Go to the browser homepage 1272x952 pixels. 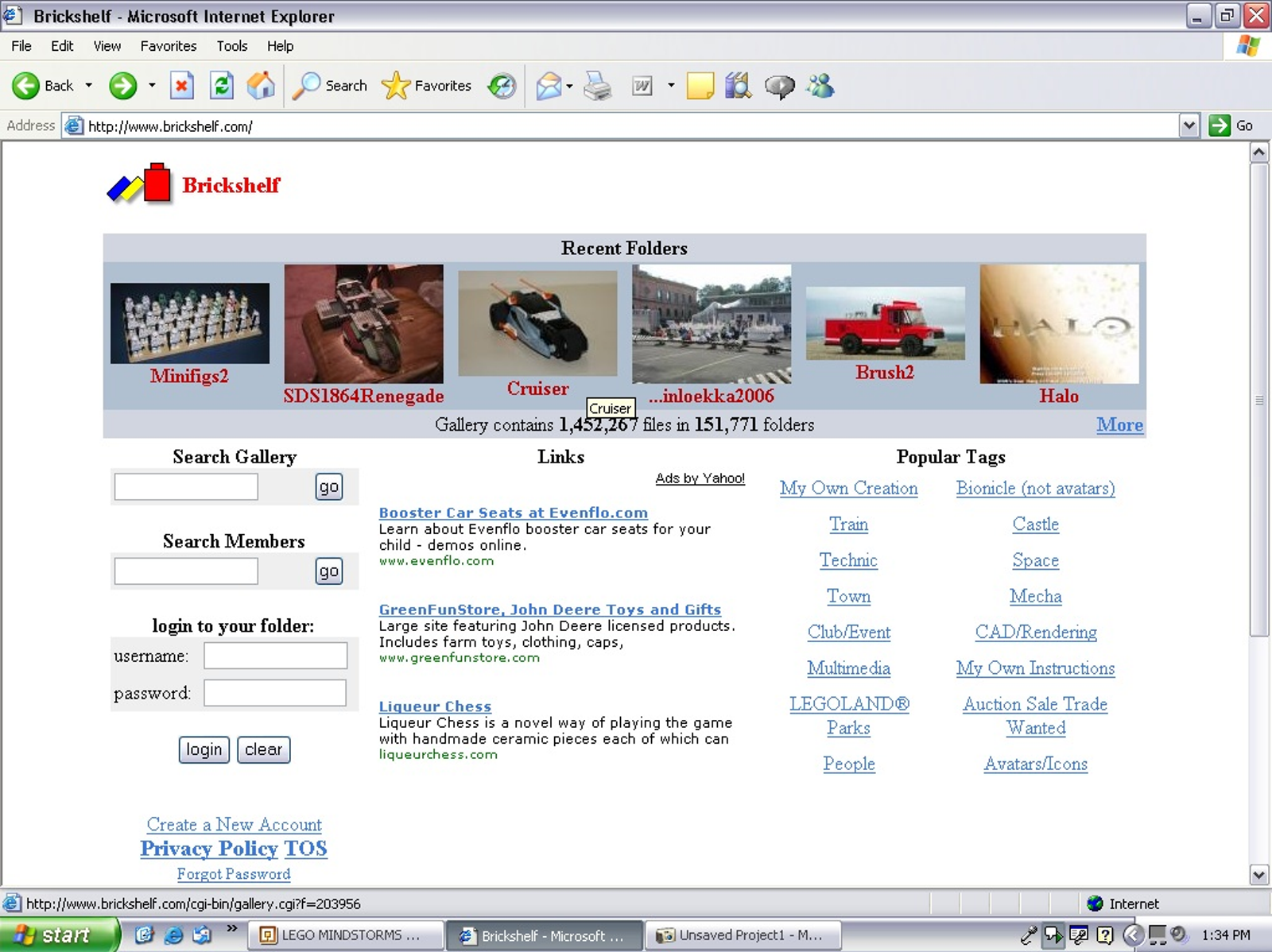262,86
